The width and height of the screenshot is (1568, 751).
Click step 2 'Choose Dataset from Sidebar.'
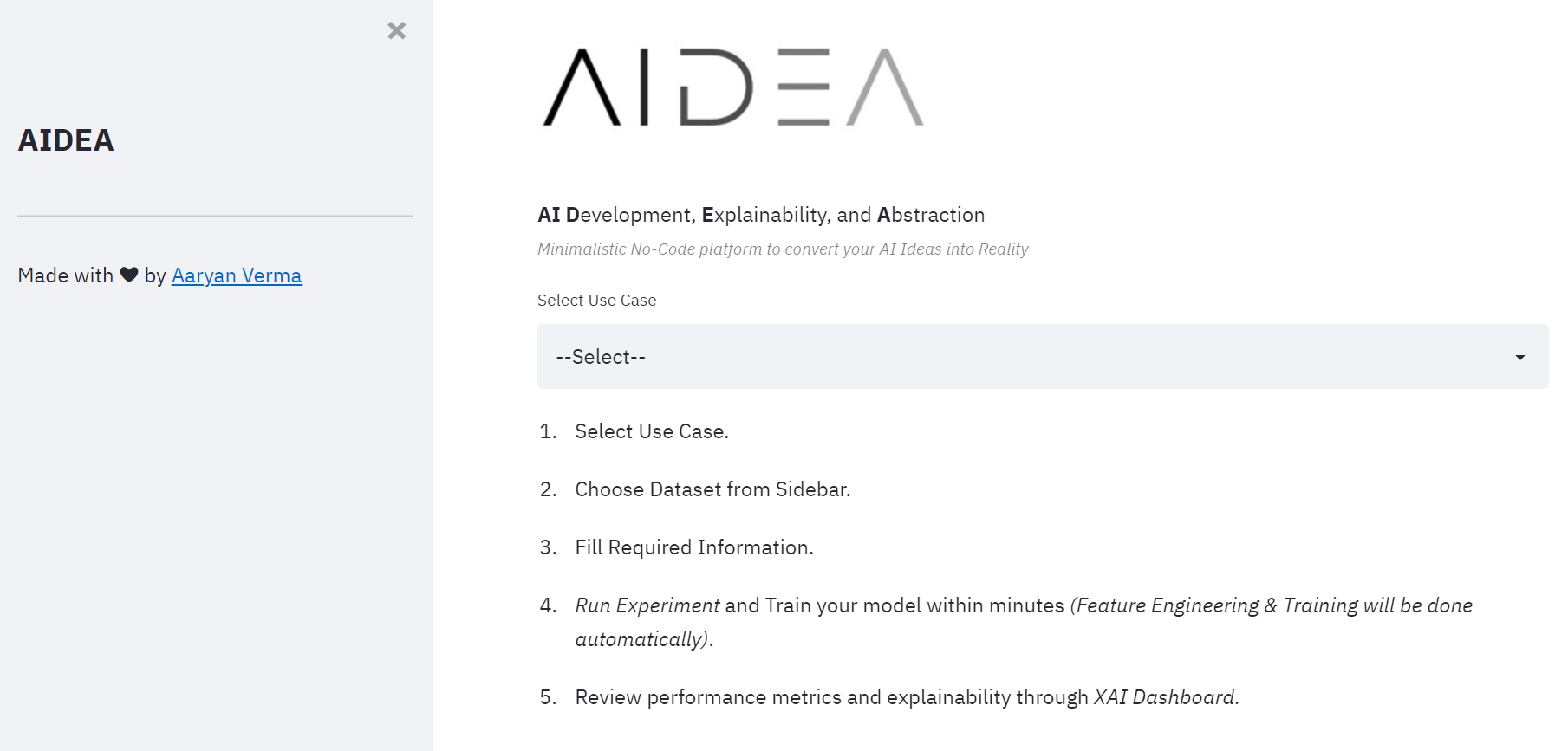(x=712, y=489)
